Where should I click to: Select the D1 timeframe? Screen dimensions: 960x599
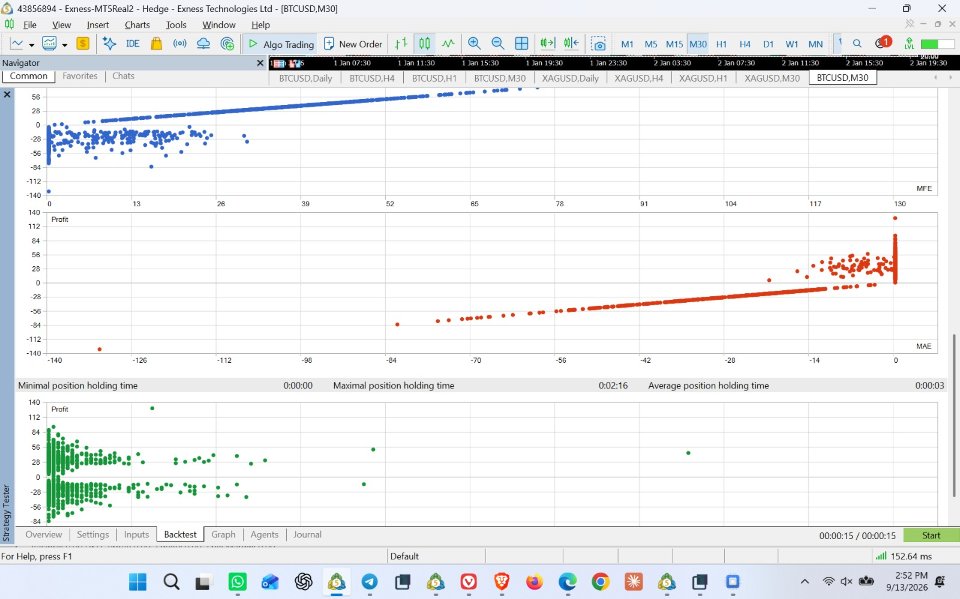(x=768, y=44)
